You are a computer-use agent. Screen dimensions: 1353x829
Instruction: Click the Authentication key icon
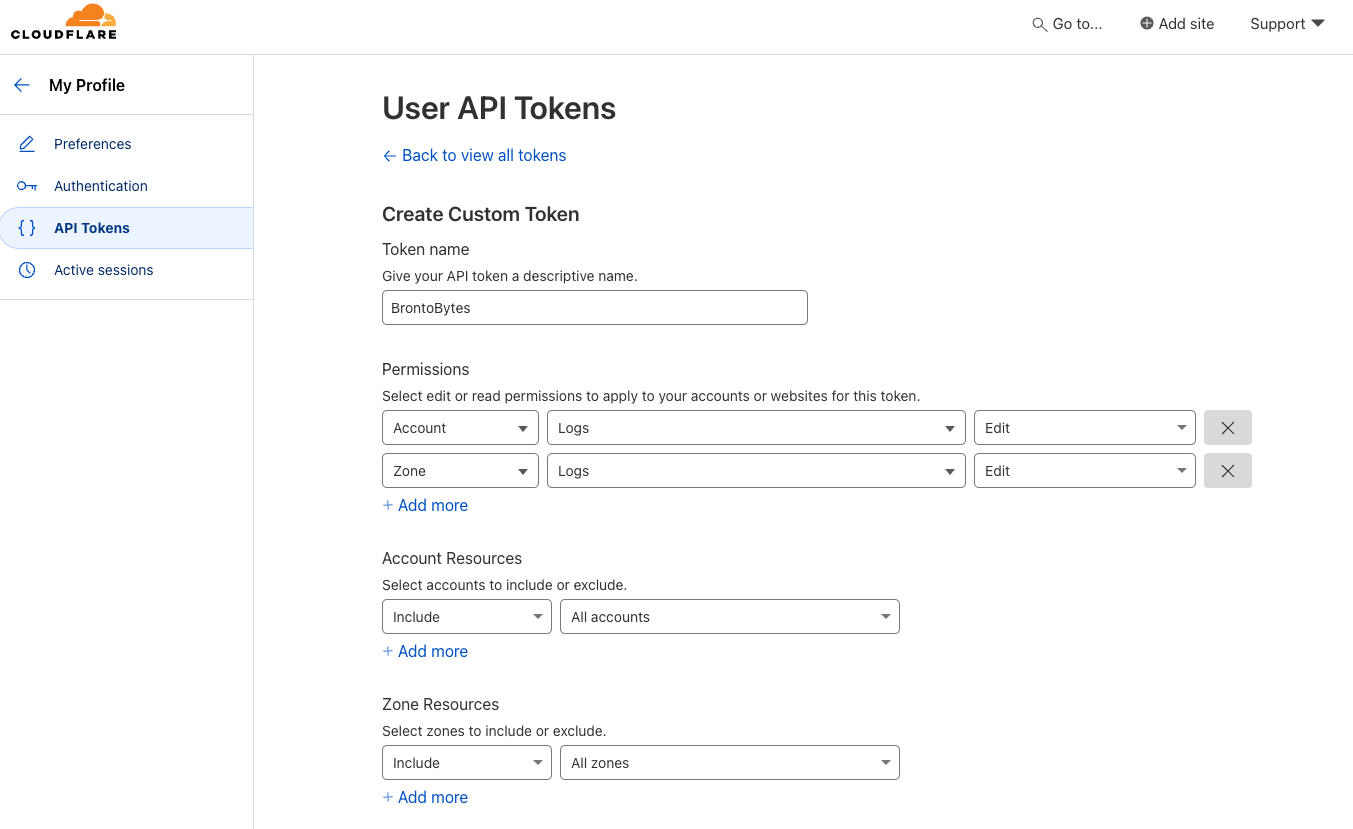(x=27, y=186)
